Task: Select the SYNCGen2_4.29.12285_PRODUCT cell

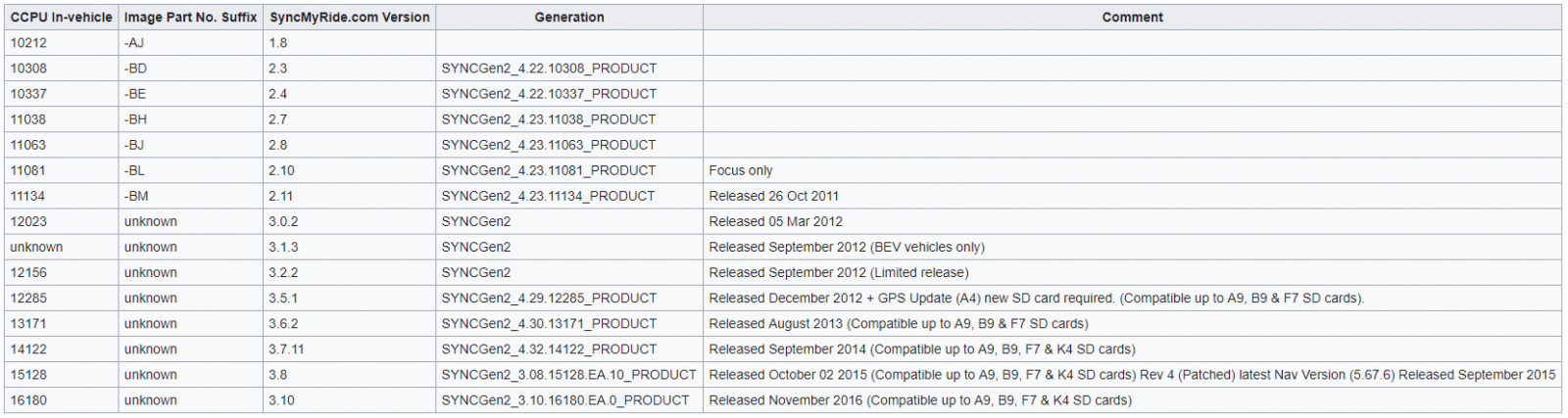Action: [x=569, y=298]
